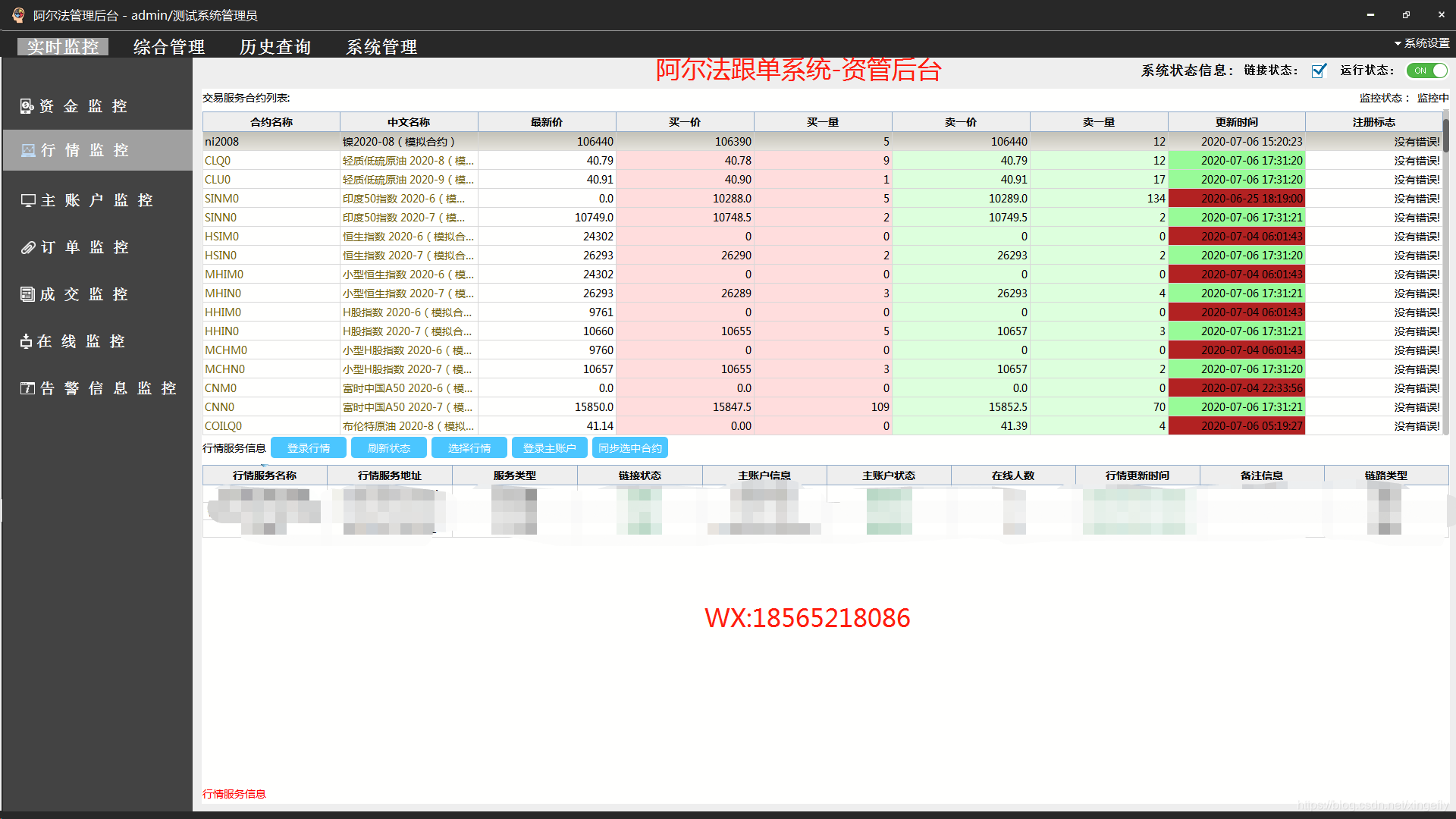Click the 在线监控 icon
Screen dimensions: 1456x819
click(x=27, y=341)
